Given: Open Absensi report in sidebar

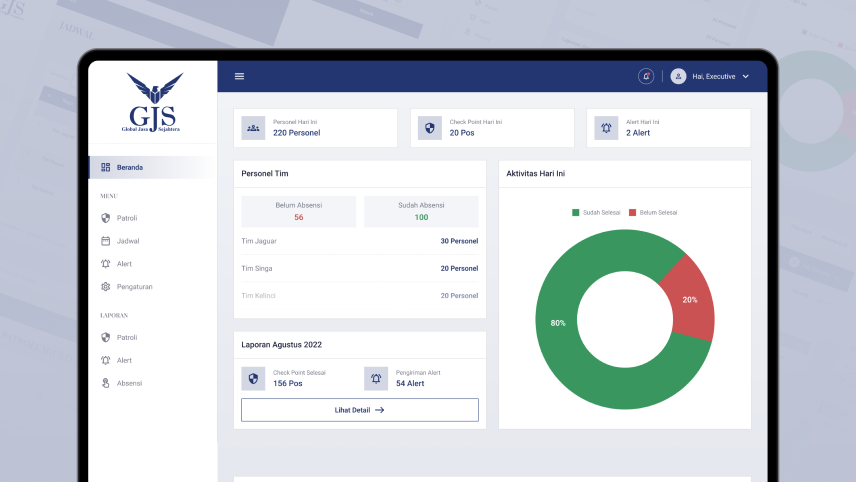Looking at the screenshot, I should [x=129, y=383].
